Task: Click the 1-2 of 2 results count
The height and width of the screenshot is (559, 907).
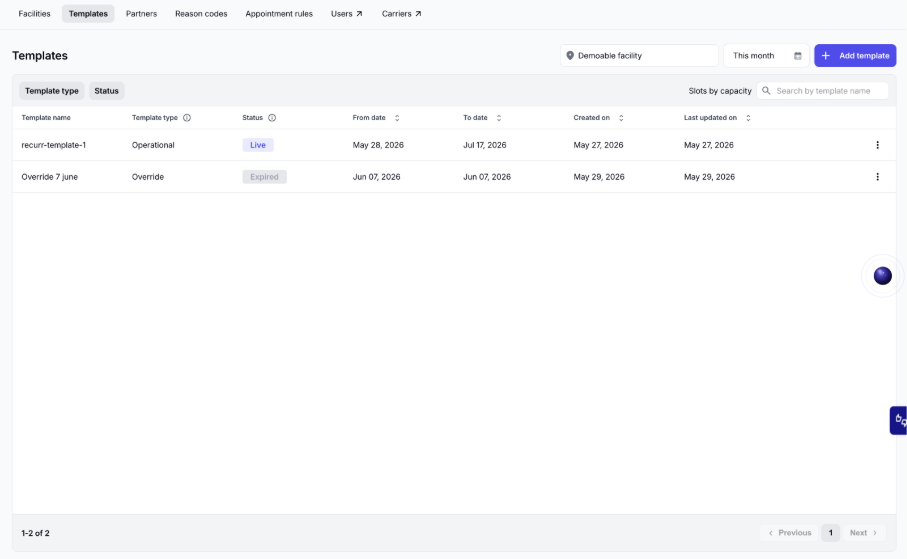Action: tap(35, 533)
